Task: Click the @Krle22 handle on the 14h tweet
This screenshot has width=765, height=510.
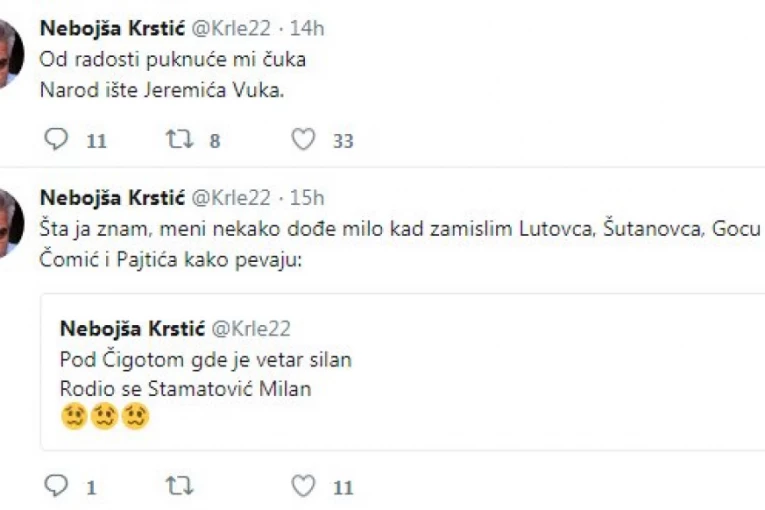Action: [x=230, y=29]
